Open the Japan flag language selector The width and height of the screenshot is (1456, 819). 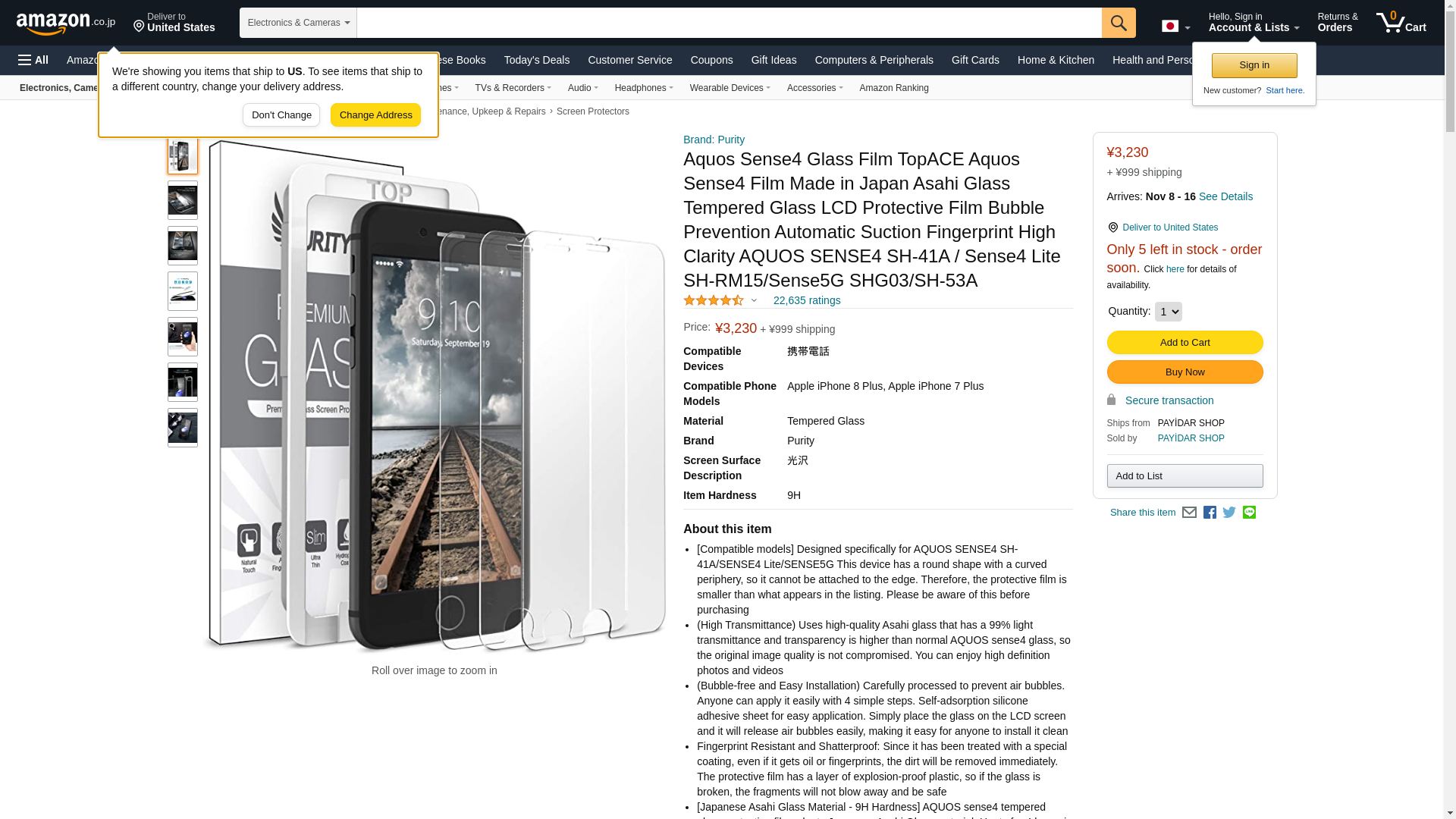pyautogui.click(x=1175, y=26)
